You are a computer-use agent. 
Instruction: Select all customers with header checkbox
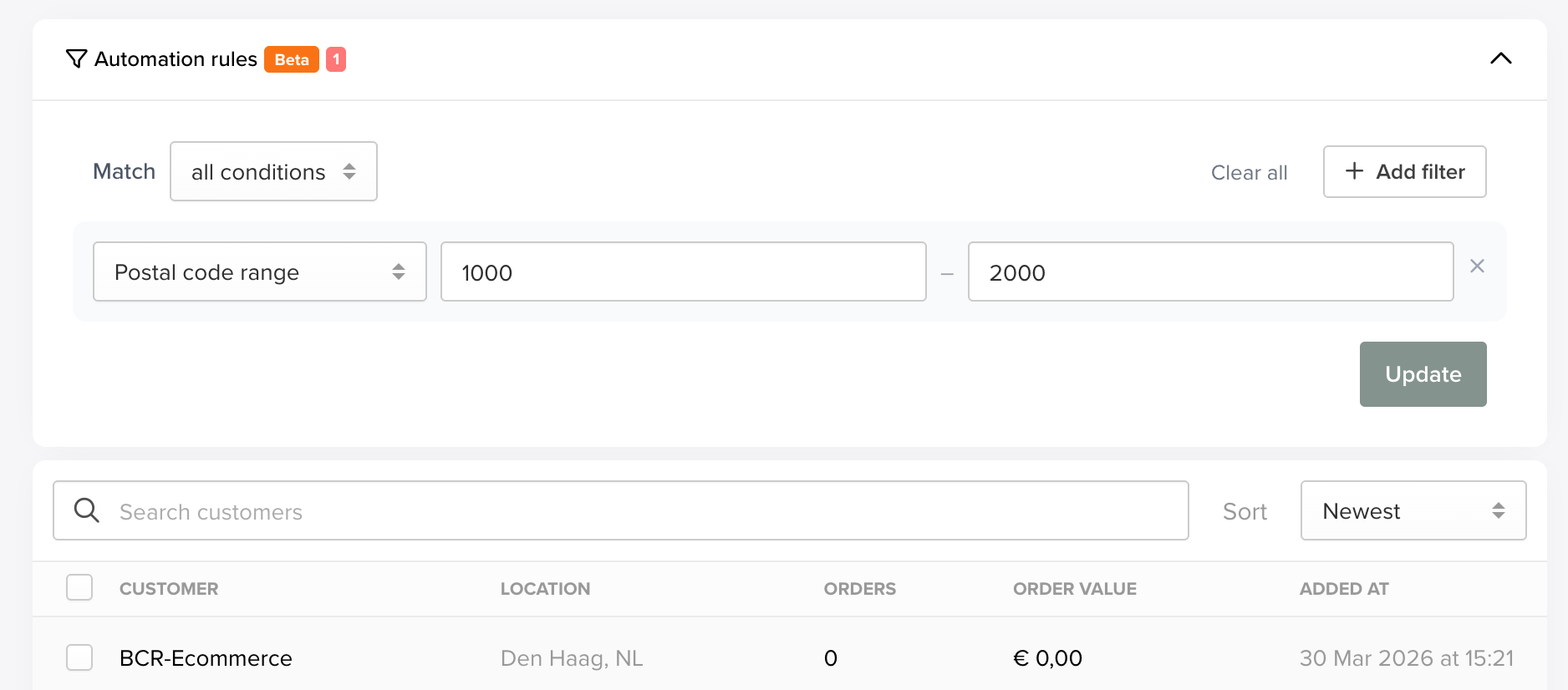click(79, 587)
